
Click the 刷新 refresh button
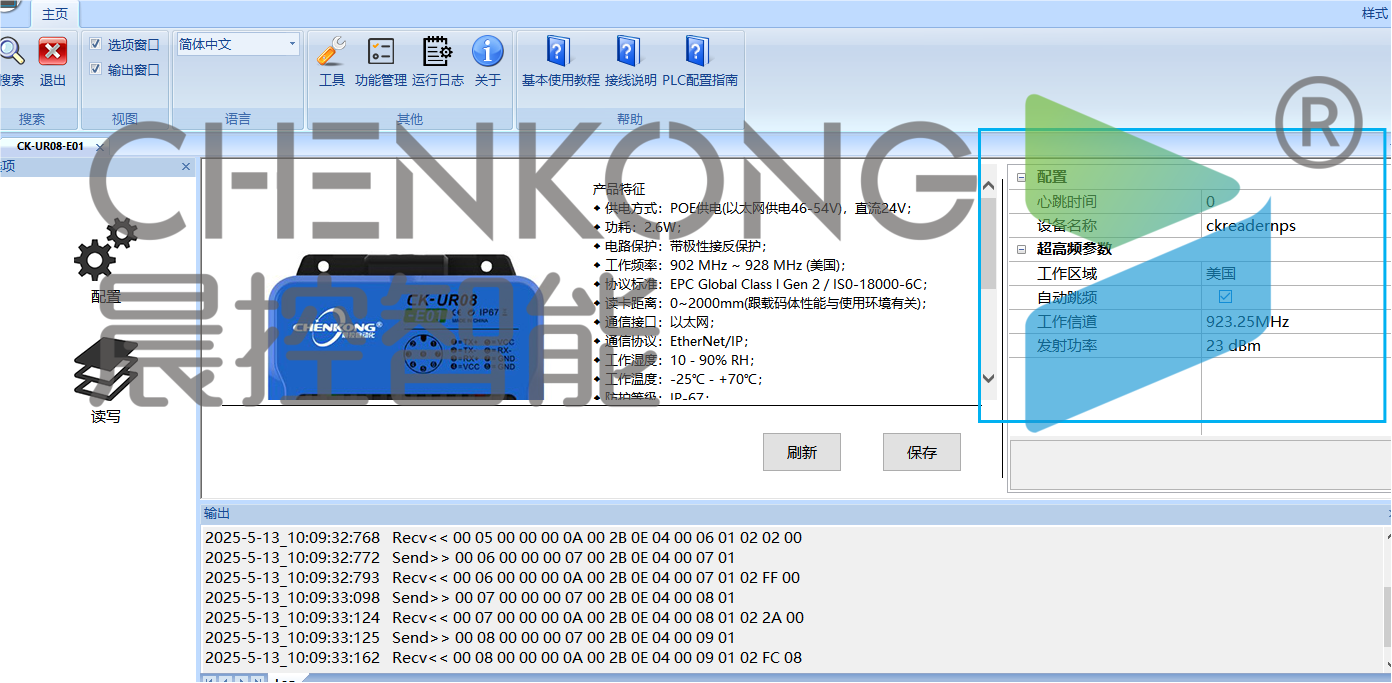(802, 452)
